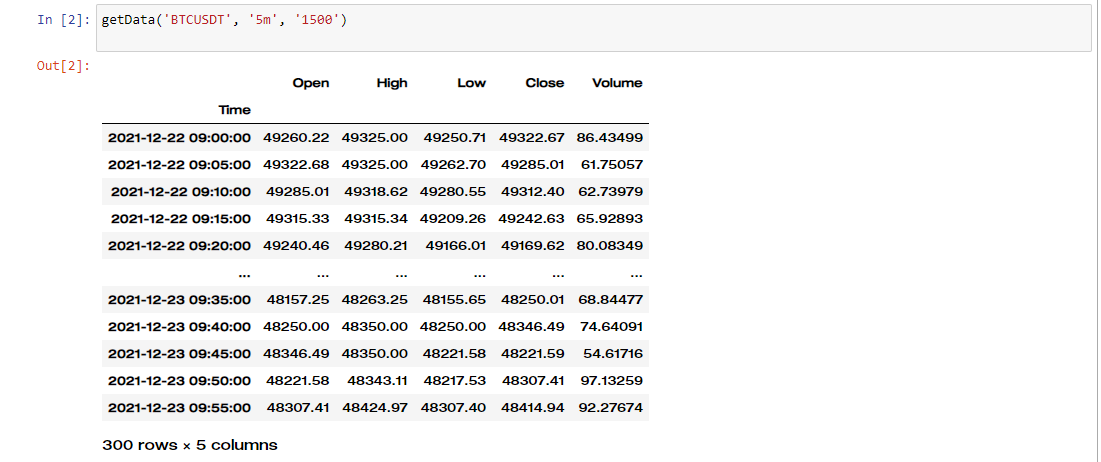Click Volume value 54.61716
Screen dimensions: 1101x462
(613, 354)
